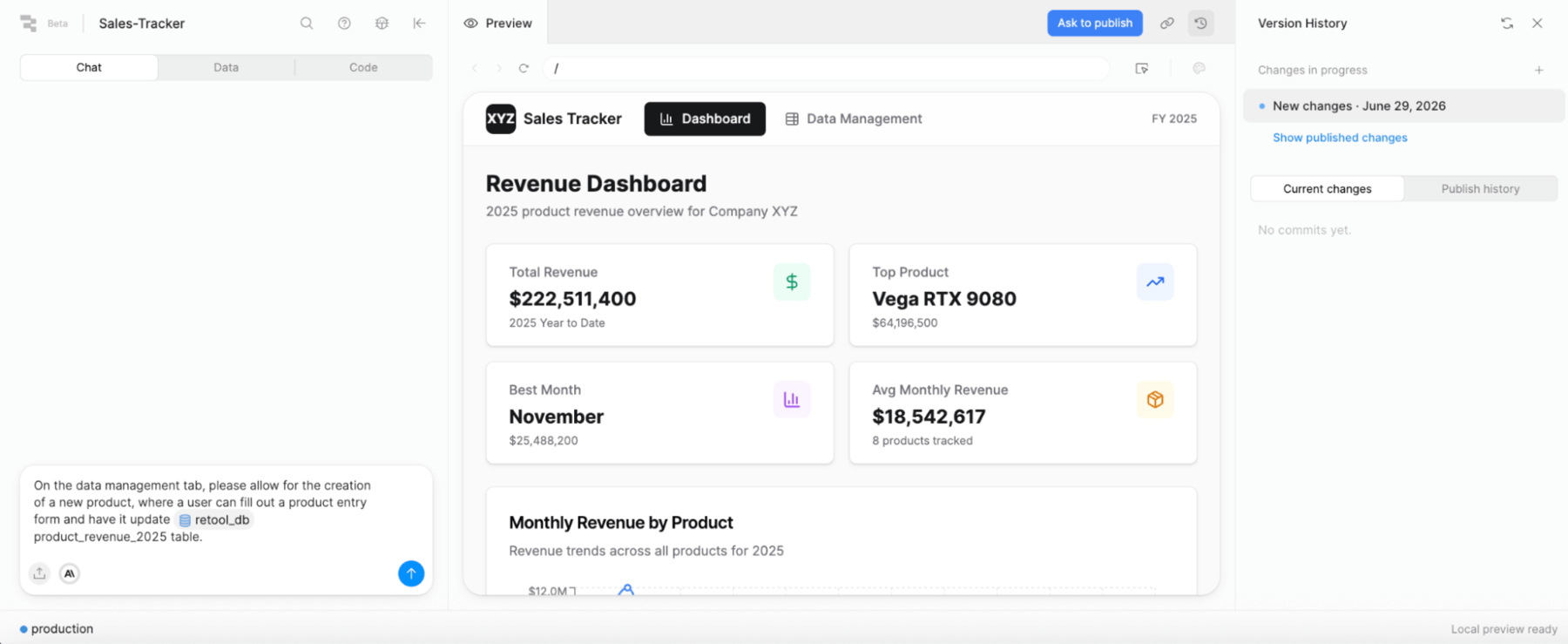Select New changes · June 29, 2026 entry
The width and height of the screenshot is (1568, 644).
[1403, 106]
